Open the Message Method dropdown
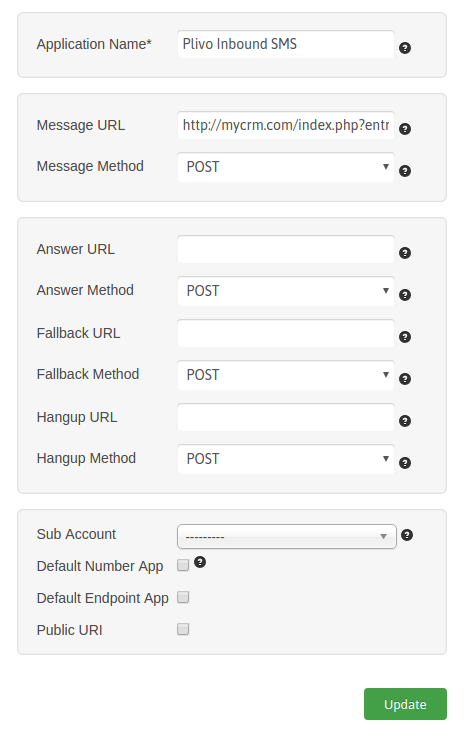 (x=285, y=167)
